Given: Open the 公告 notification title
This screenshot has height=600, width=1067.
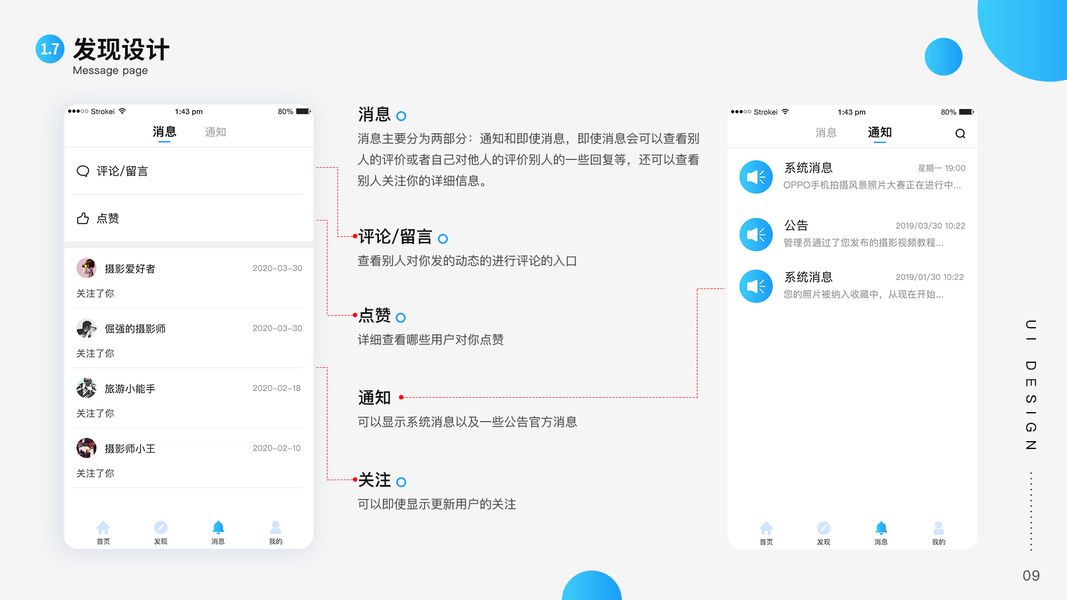Looking at the screenshot, I should 796,225.
